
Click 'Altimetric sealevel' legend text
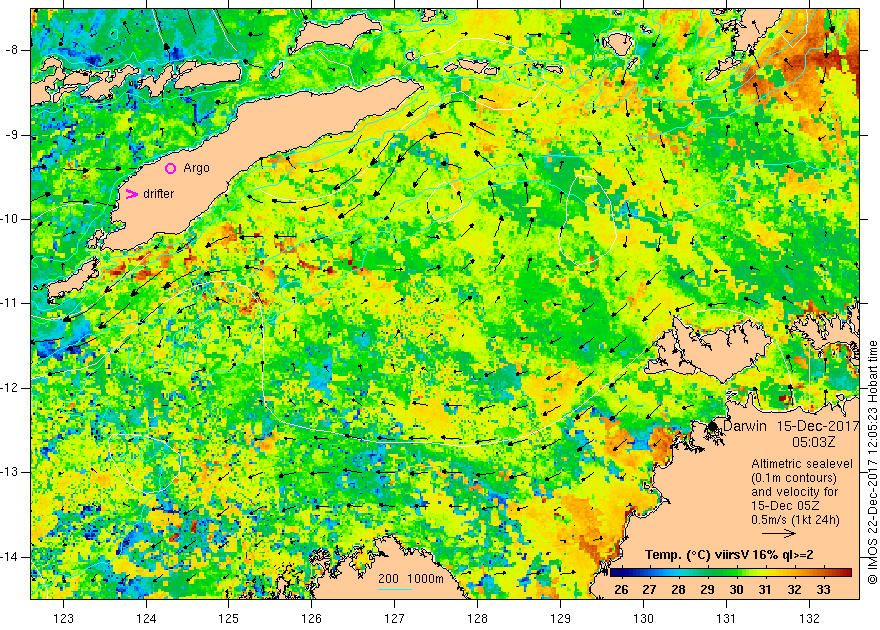coord(802,464)
